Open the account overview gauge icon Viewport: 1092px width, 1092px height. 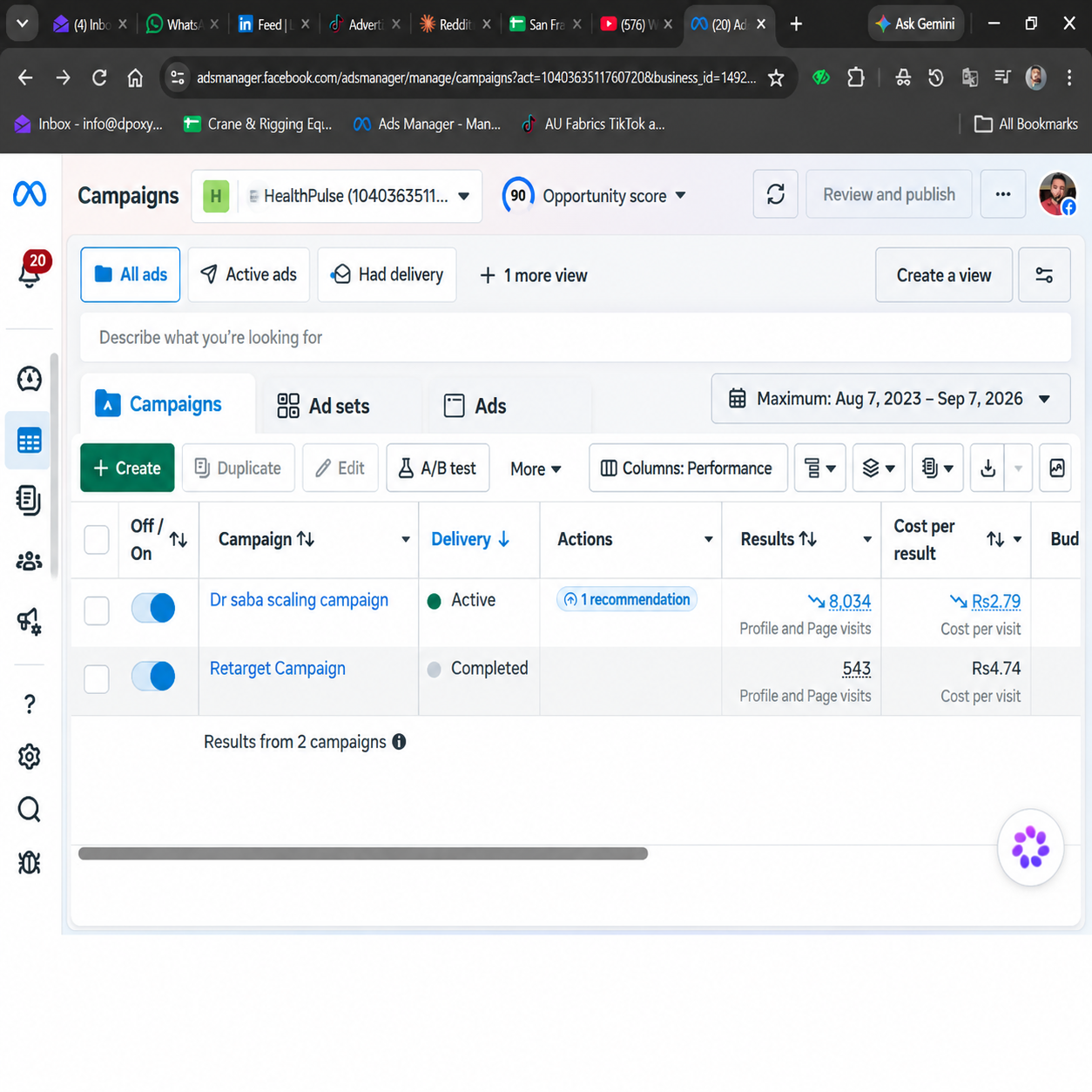tap(30, 379)
